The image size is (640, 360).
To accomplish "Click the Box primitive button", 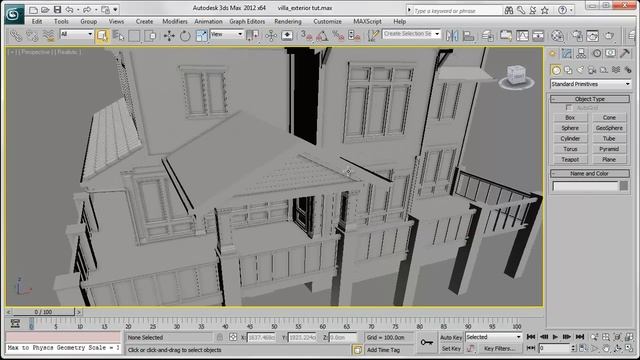I will point(570,118).
